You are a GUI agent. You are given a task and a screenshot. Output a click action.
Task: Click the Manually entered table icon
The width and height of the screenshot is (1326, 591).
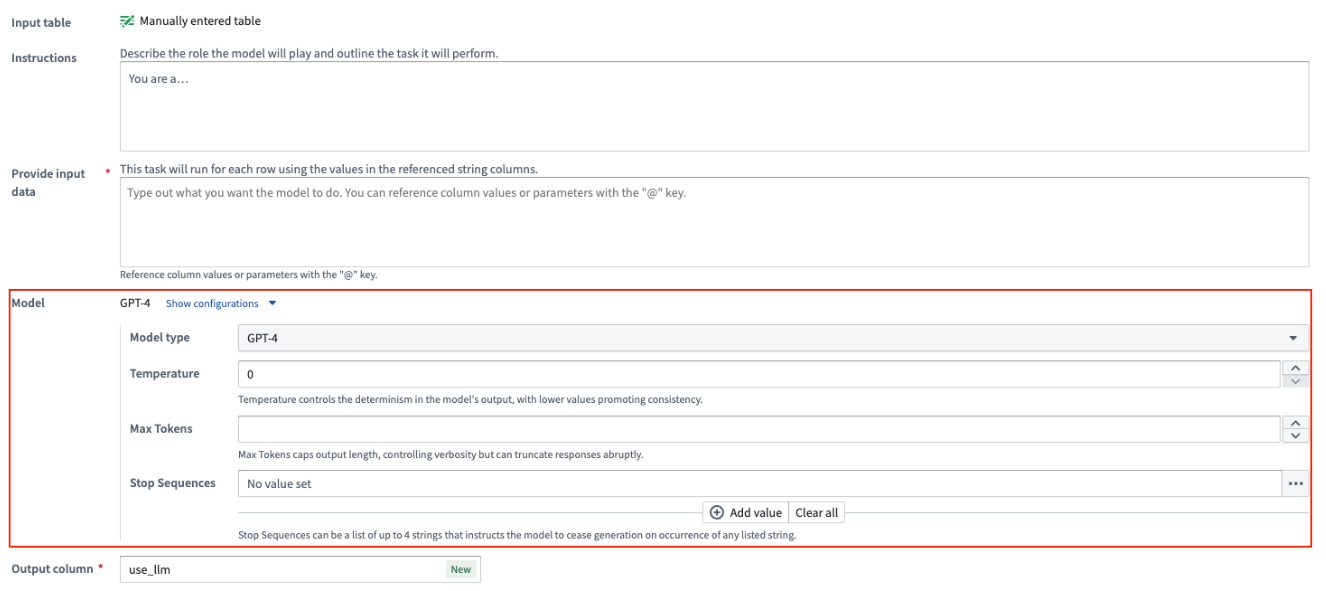click(127, 20)
